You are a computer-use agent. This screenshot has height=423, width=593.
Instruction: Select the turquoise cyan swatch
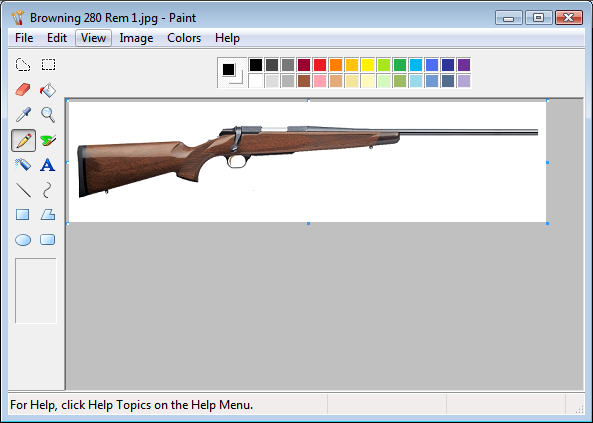coord(416,65)
